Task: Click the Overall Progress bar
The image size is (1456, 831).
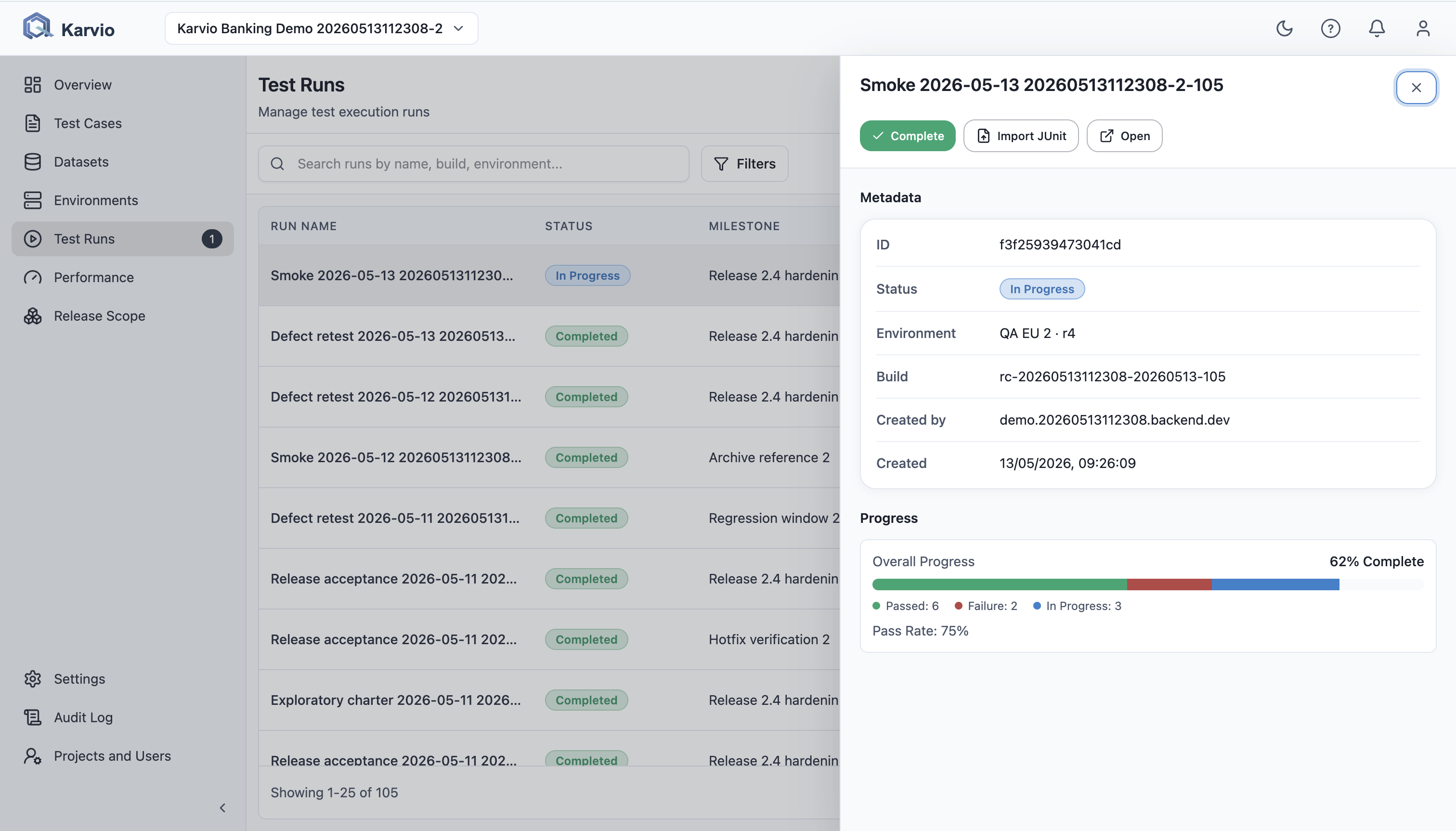Action: 1148,584
